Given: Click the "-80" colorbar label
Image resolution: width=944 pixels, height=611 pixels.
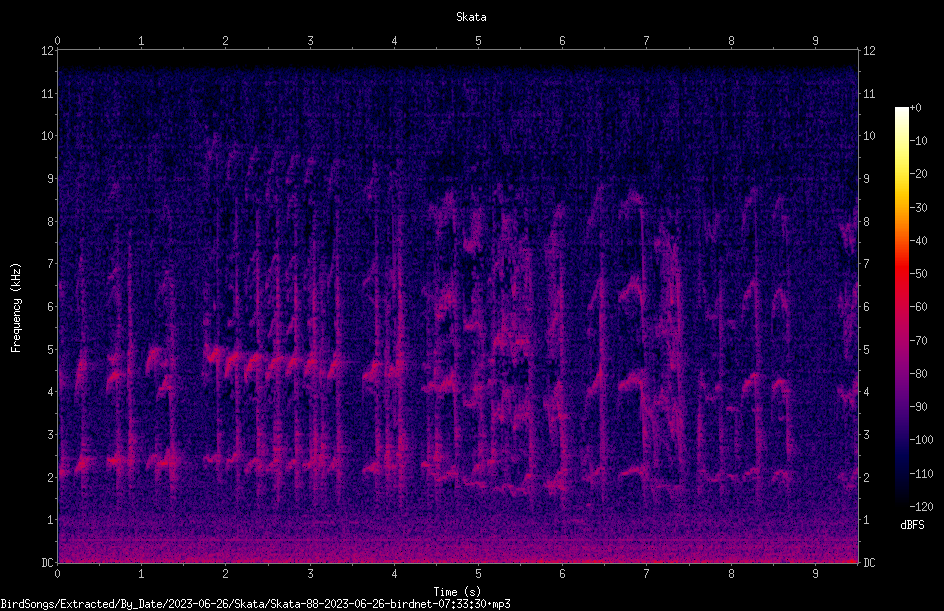Looking at the screenshot, I should [x=919, y=374].
